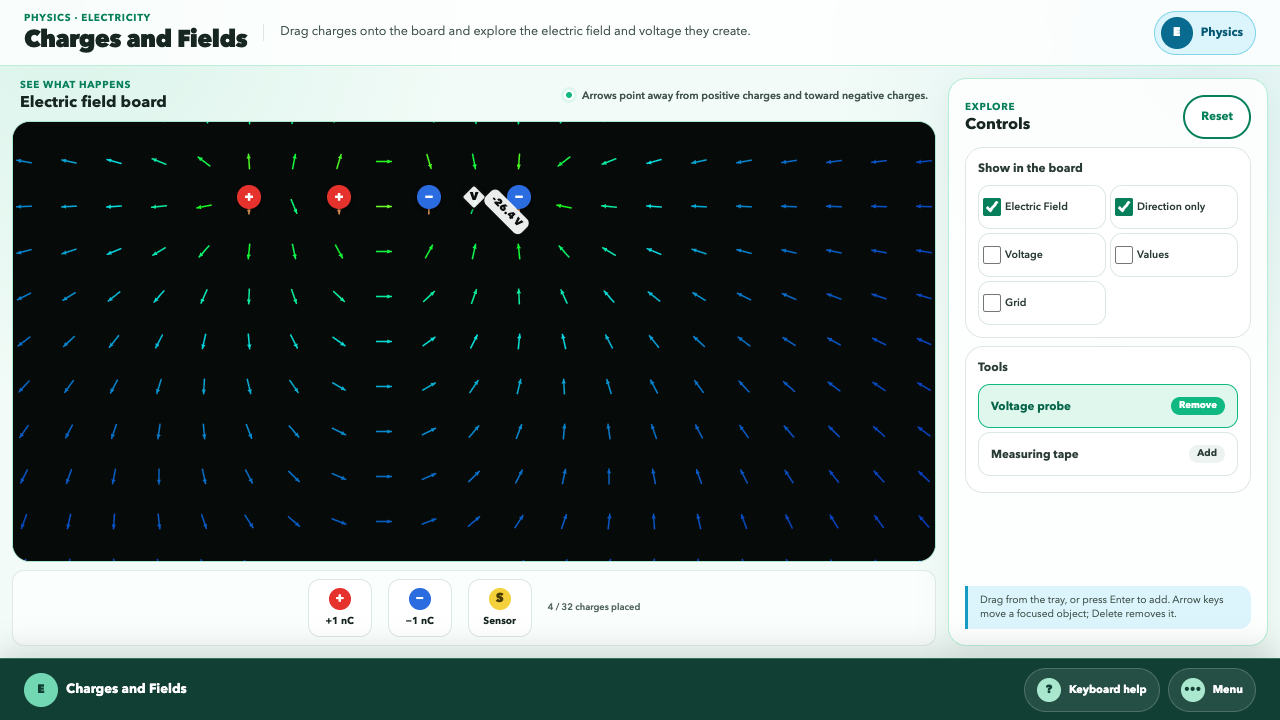Click the 'Charges and Fields' footer label

126,689
